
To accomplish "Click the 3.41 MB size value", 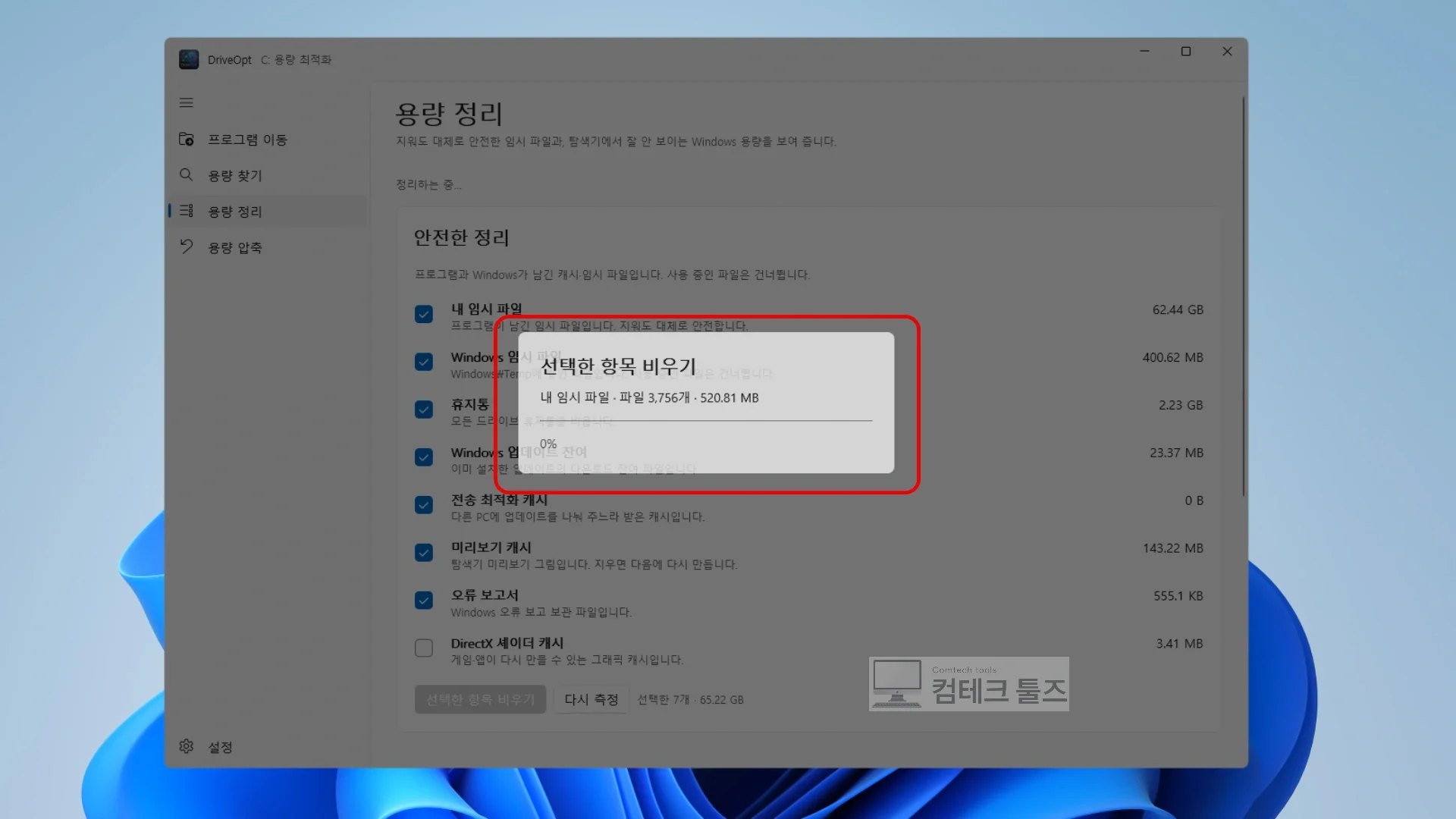I will click(1179, 644).
